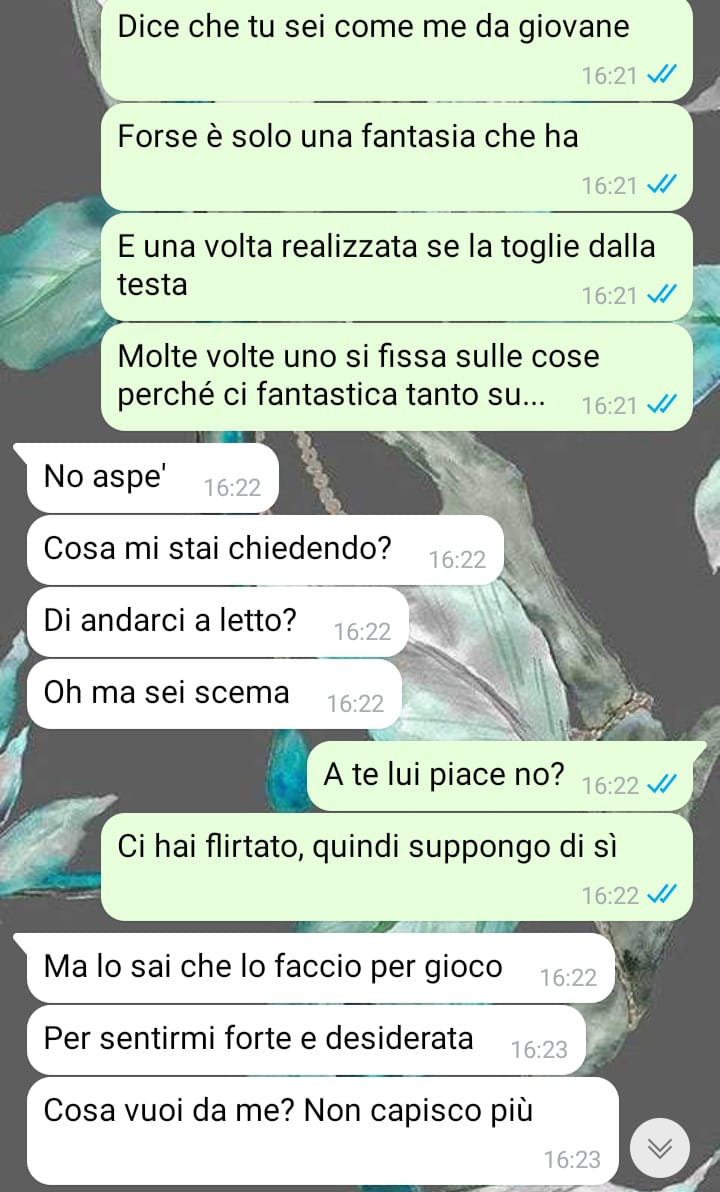Image resolution: width=720 pixels, height=1192 pixels.
Task: Select "Per sentirmi forte e desiderata" bubble
Action: [306, 1040]
